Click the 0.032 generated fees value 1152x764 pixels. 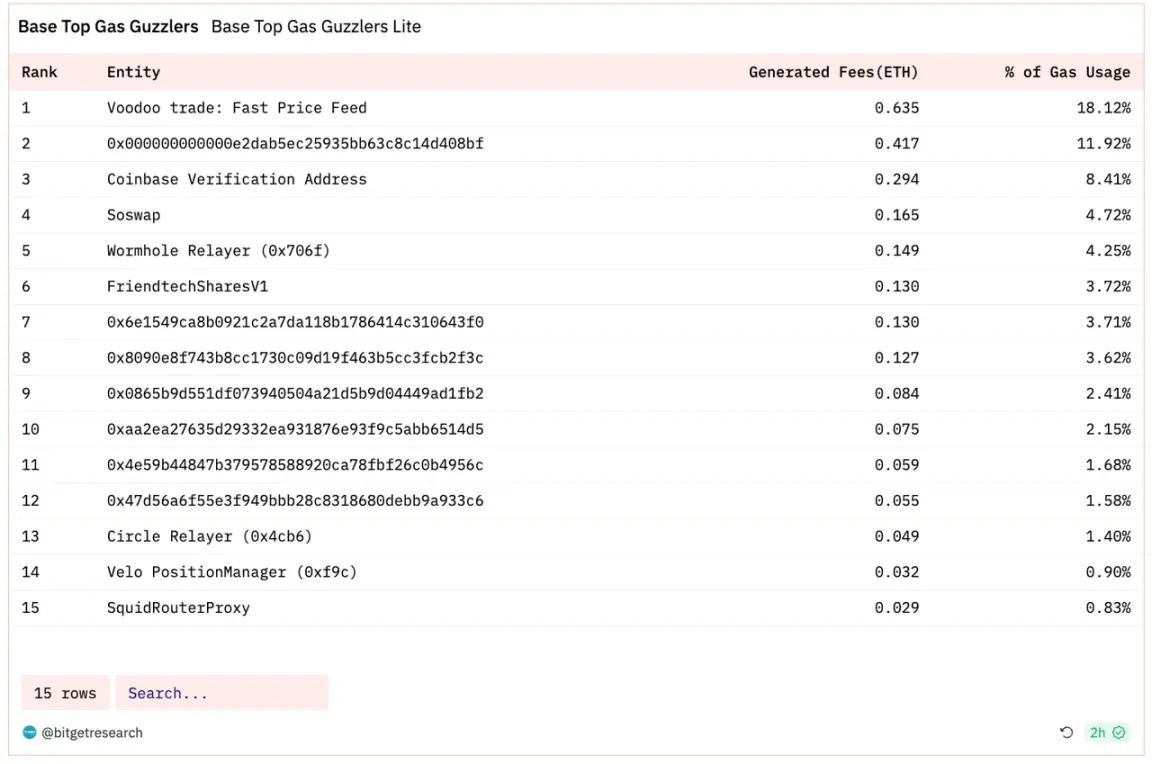pyautogui.click(x=896, y=572)
